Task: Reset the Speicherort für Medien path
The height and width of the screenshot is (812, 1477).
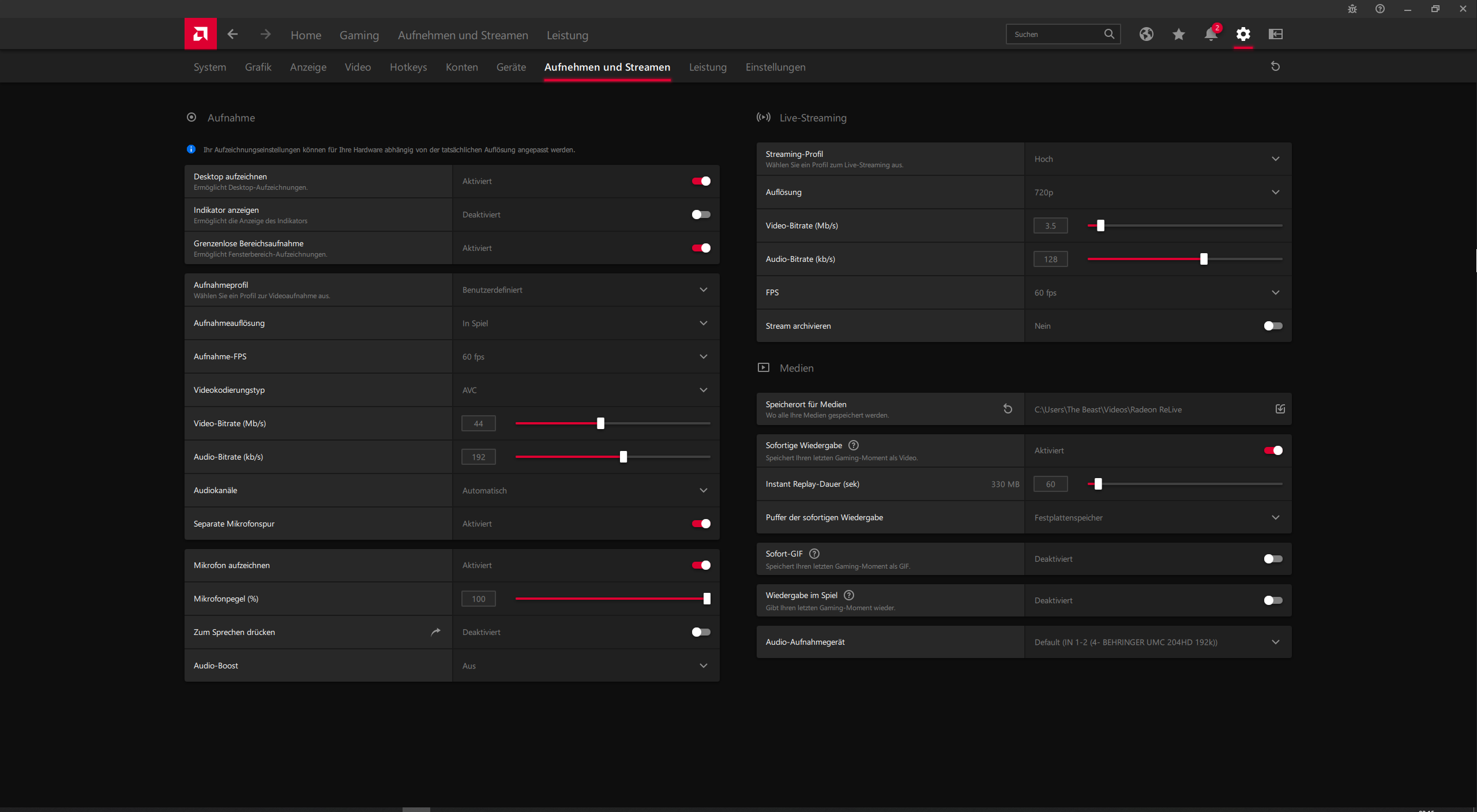Action: click(1008, 409)
